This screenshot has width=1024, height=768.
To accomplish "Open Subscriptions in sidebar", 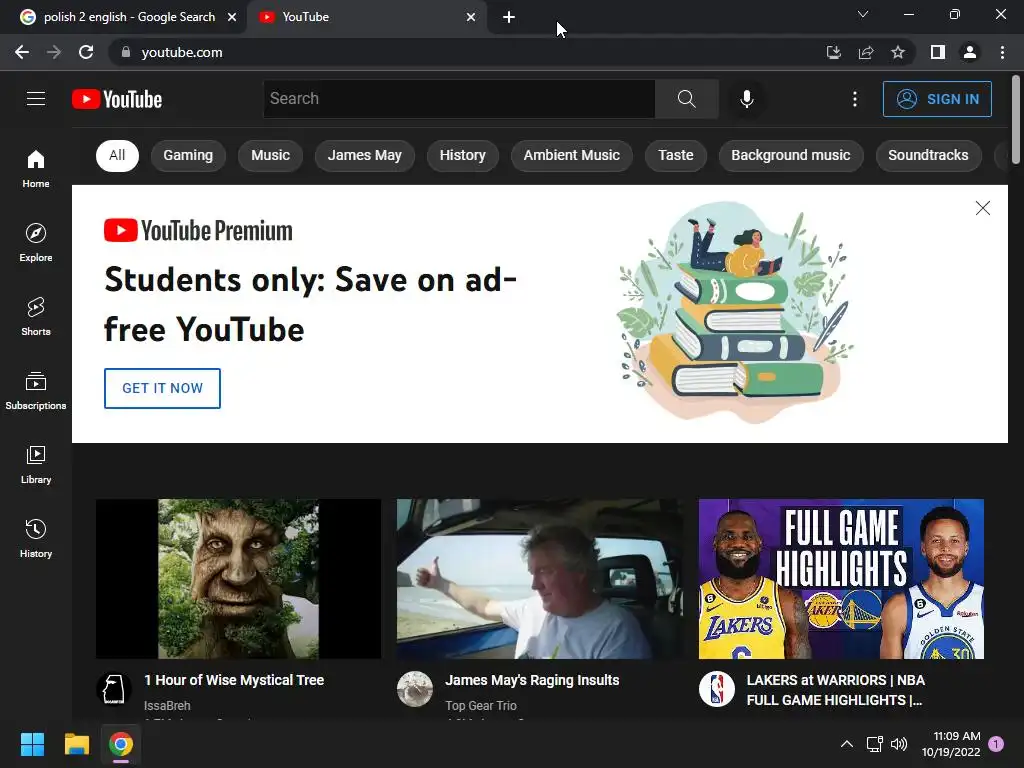I will pos(36,391).
